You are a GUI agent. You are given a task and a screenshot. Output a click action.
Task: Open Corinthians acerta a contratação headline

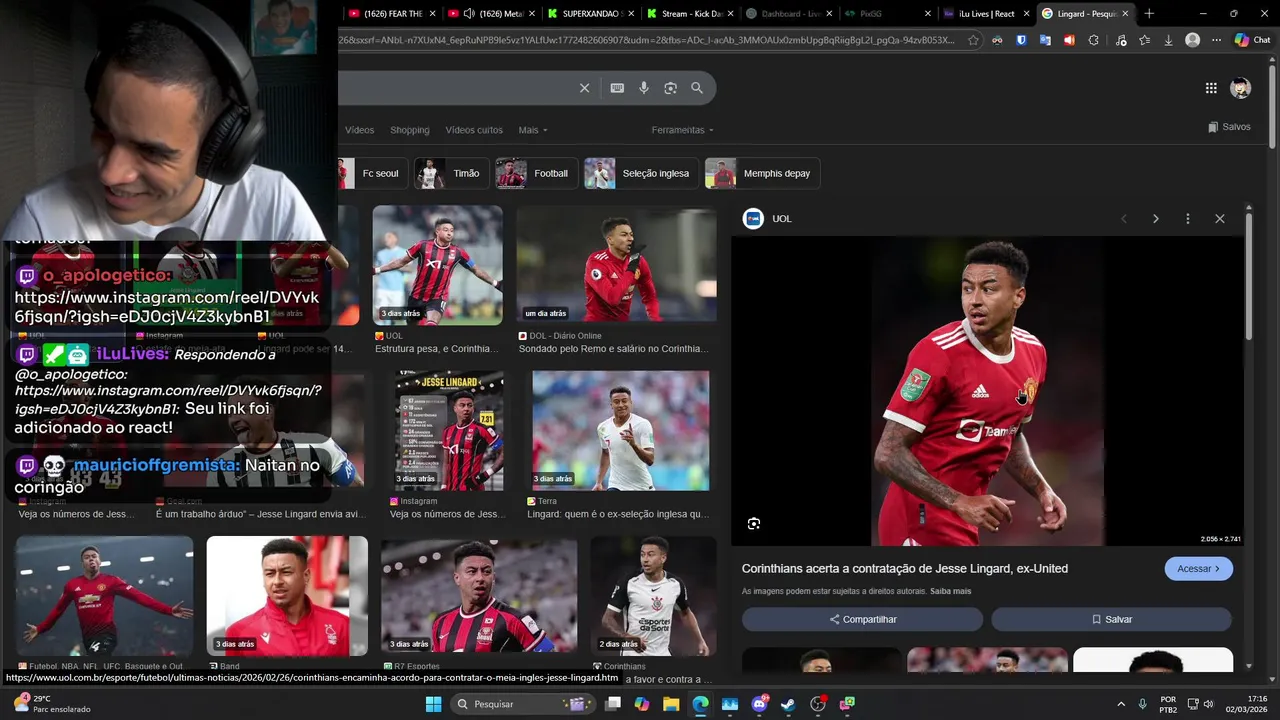904,569
